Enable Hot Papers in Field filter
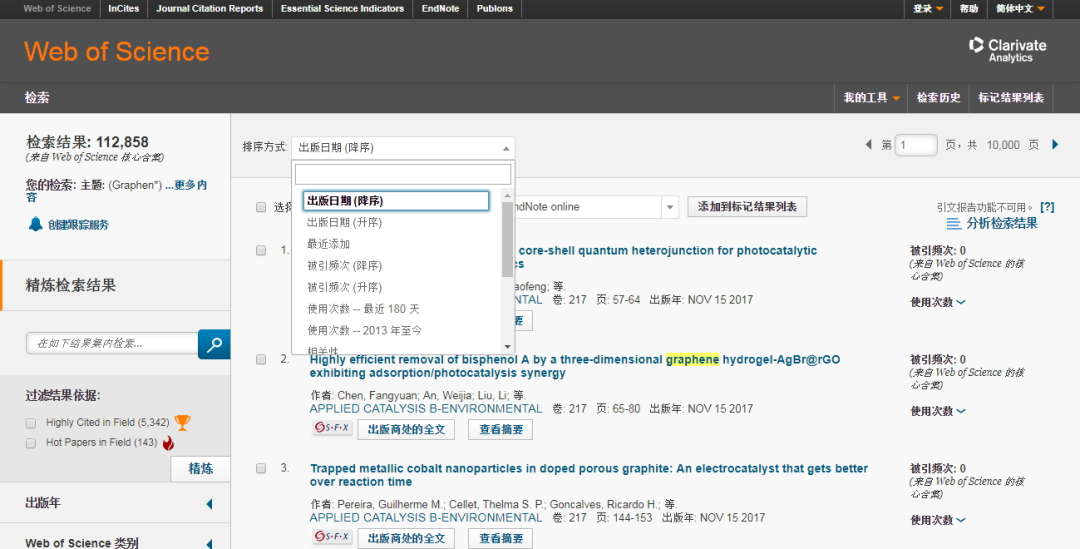 (x=30, y=443)
